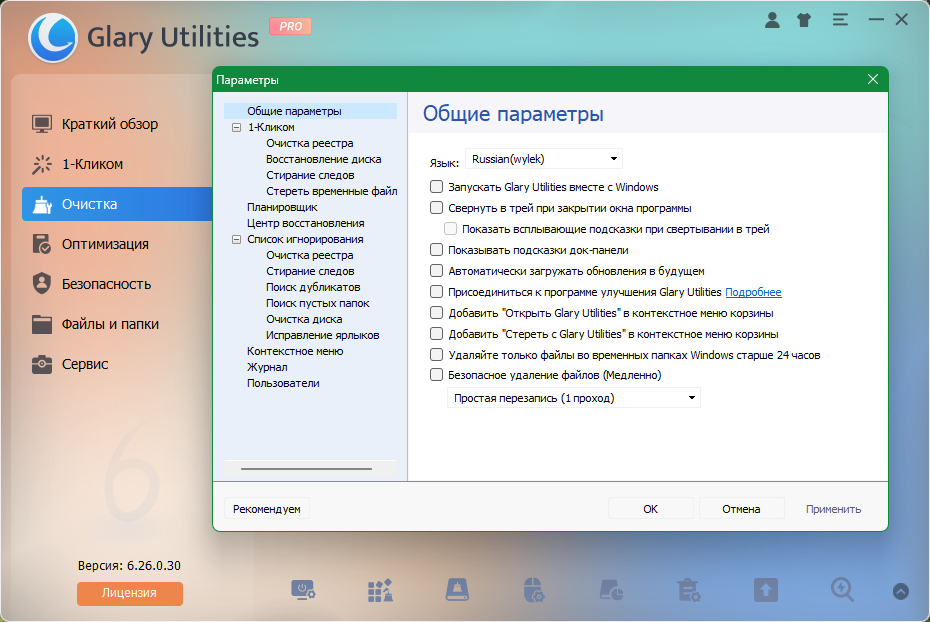Close the Параметры dialog

pyautogui.click(x=872, y=79)
